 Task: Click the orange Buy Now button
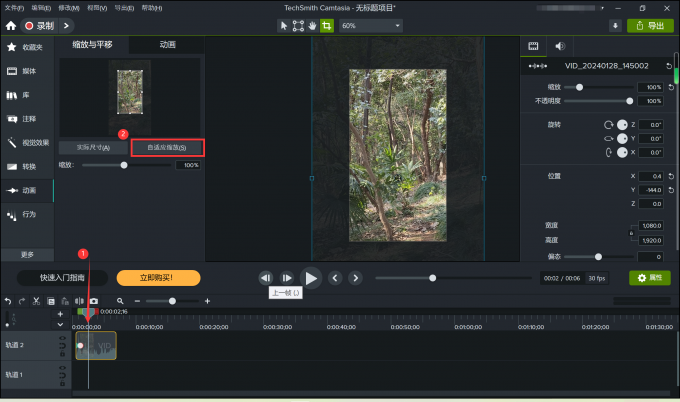pos(158,278)
